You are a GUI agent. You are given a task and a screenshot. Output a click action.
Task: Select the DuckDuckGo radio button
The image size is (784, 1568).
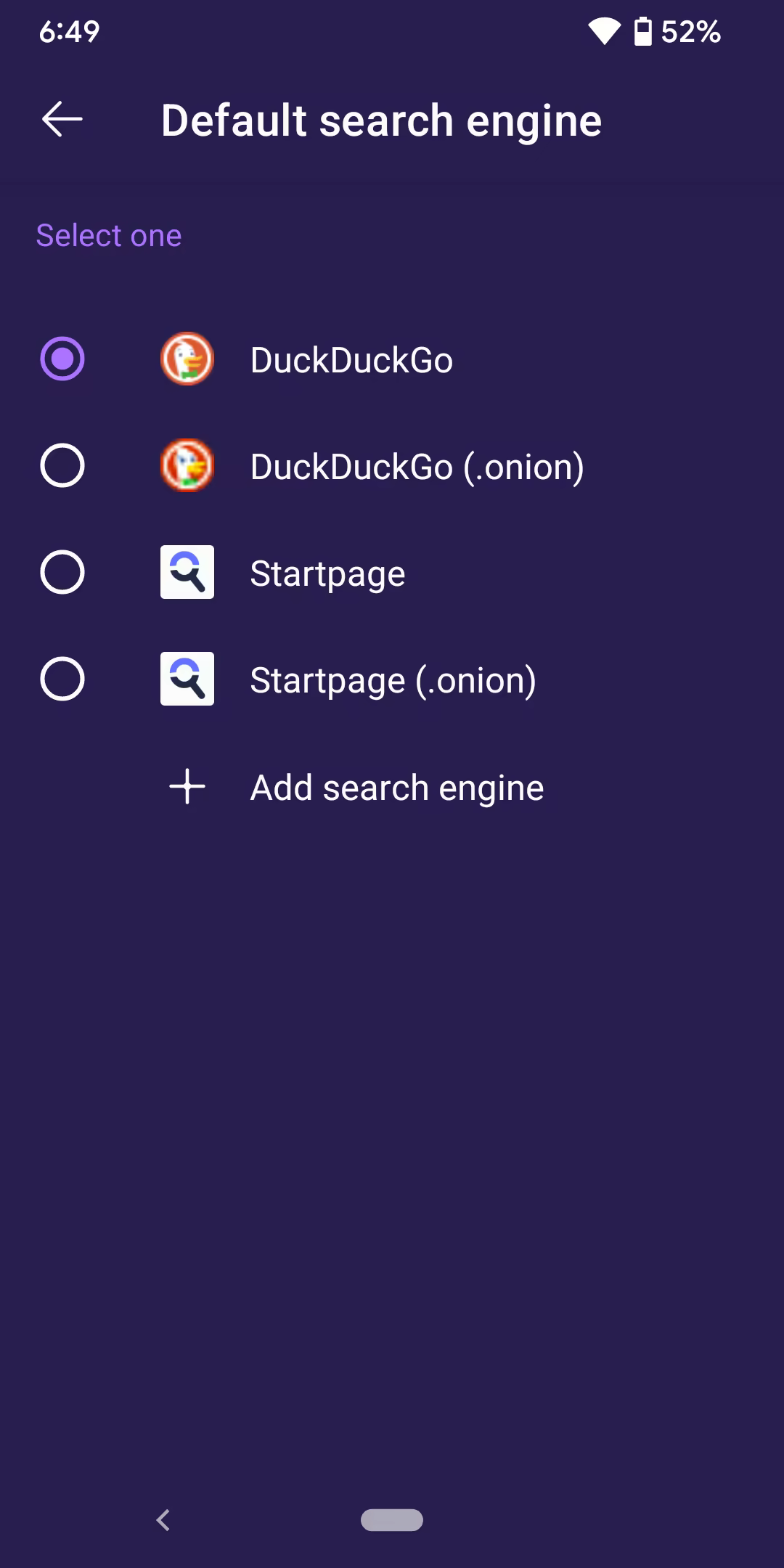(62, 359)
